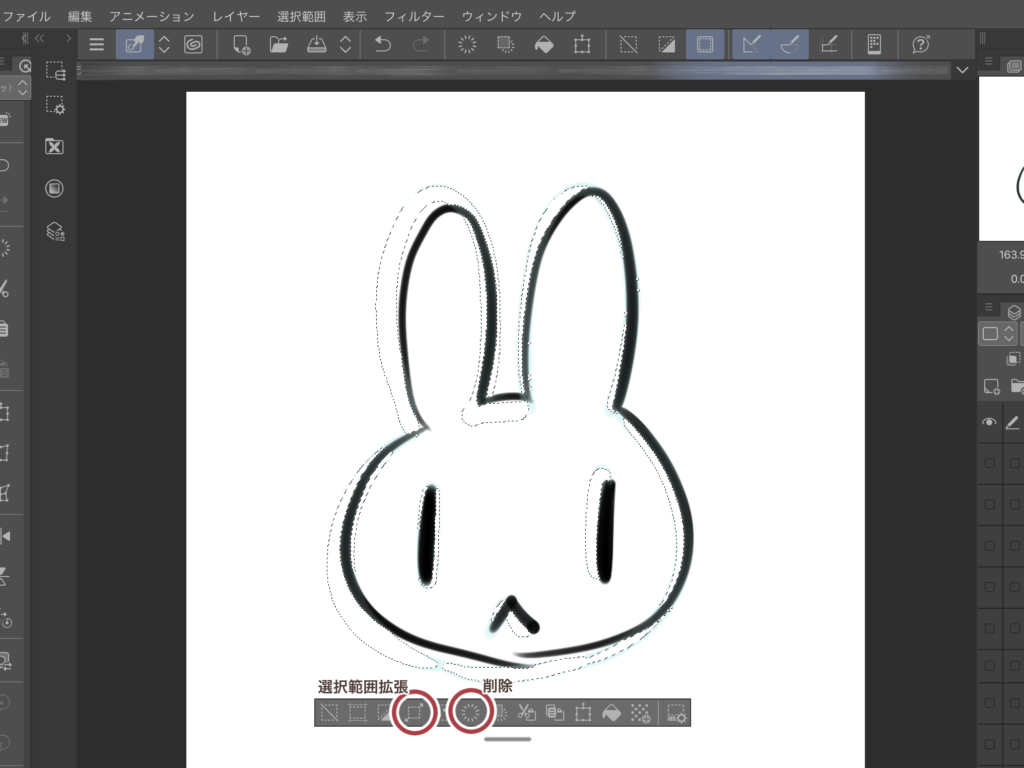
Task: Toggle snap to special ruler
Action: (790, 44)
